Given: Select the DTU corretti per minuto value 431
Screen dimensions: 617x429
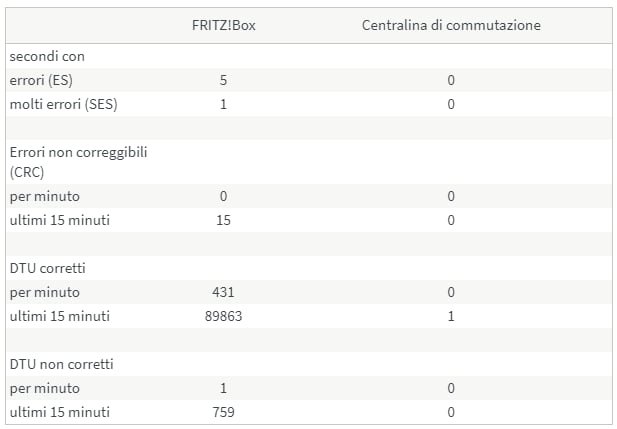Looking at the screenshot, I should coord(222,292).
